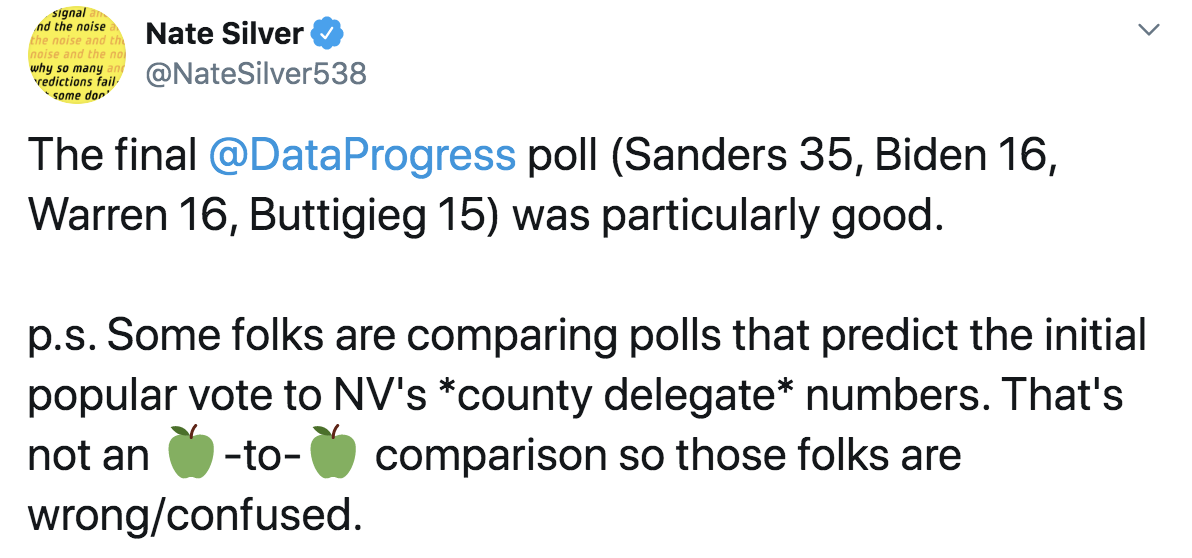Viewport: 1192px width, 558px height.
Task: Click the "-to-" text between apples
Action: pos(262,455)
